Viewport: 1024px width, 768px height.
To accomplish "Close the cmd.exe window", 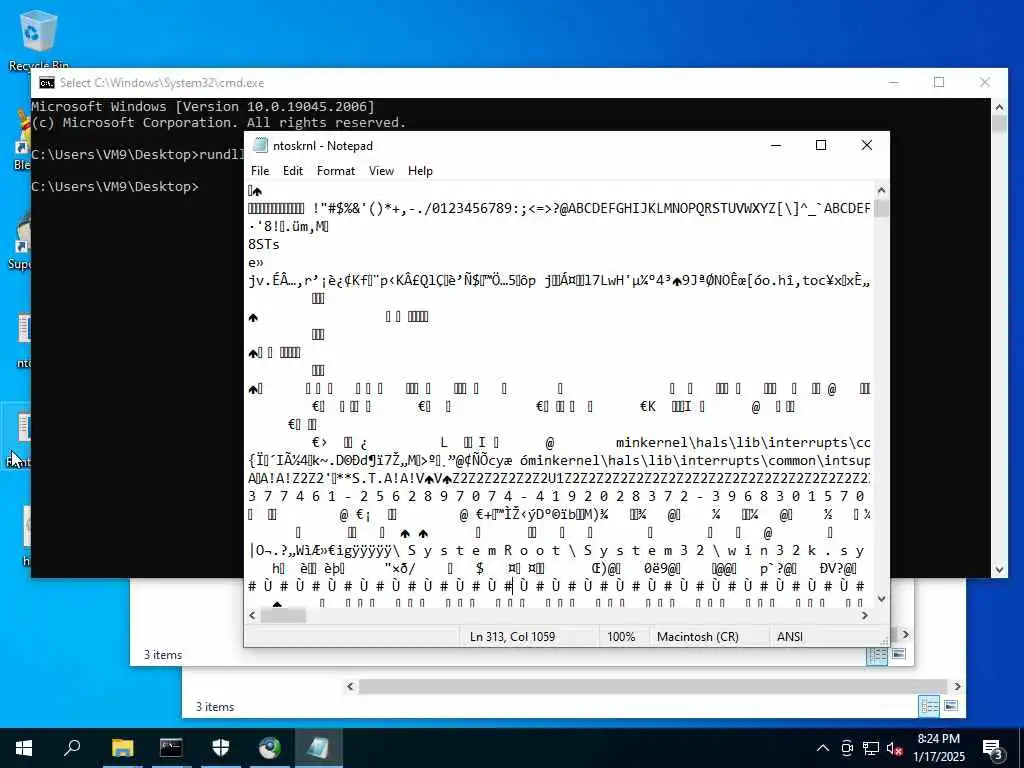I will 985,82.
